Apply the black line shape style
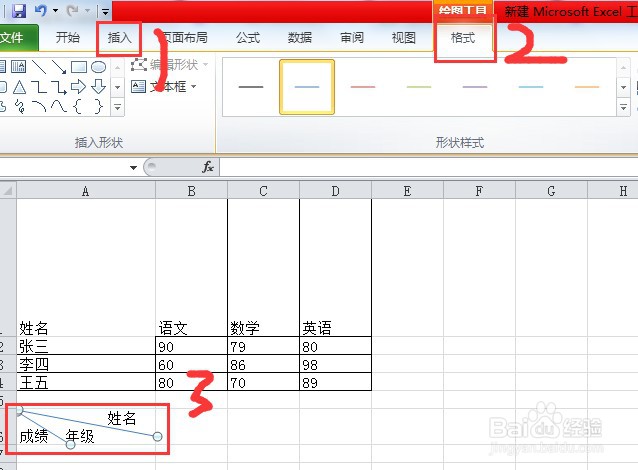The height and width of the screenshot is (470, 638). [251, 87]
